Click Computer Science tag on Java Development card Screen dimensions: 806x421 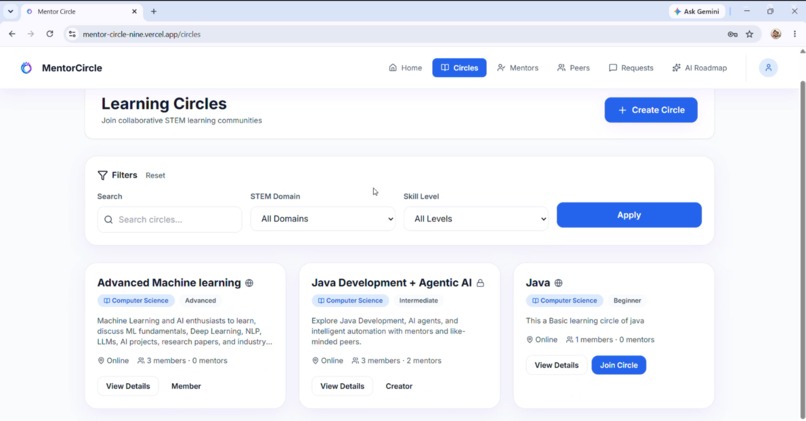pyautogui.click(x=351, y=301)
